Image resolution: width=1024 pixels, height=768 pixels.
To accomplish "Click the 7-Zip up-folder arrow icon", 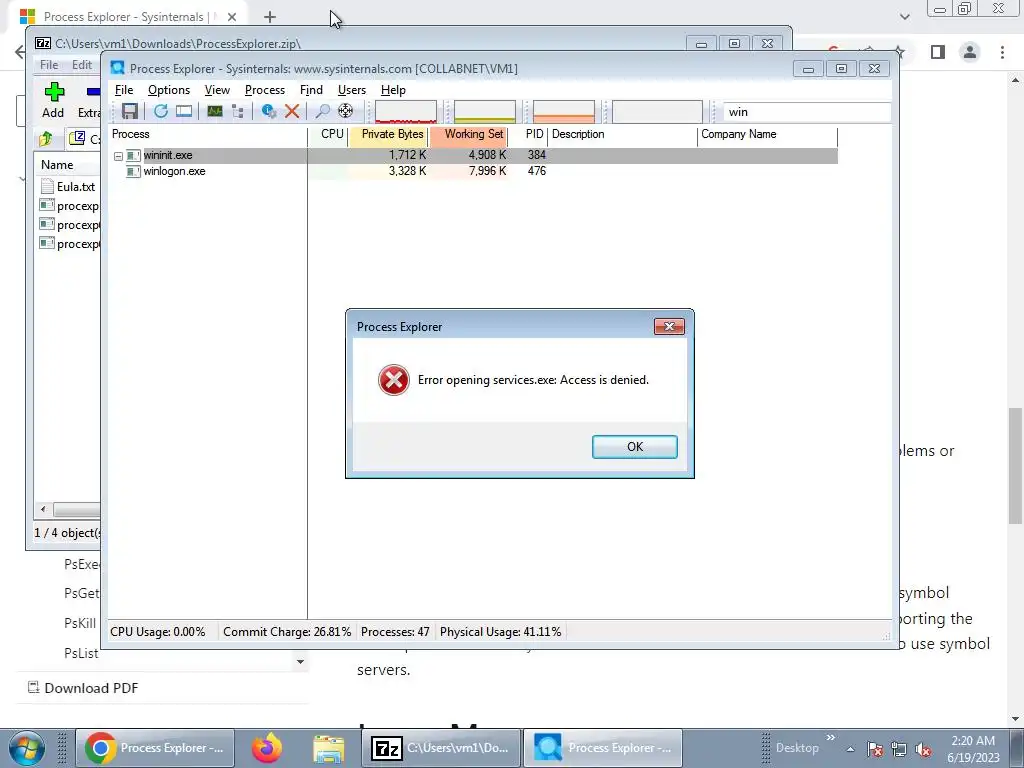I will (x=46, y=138).
